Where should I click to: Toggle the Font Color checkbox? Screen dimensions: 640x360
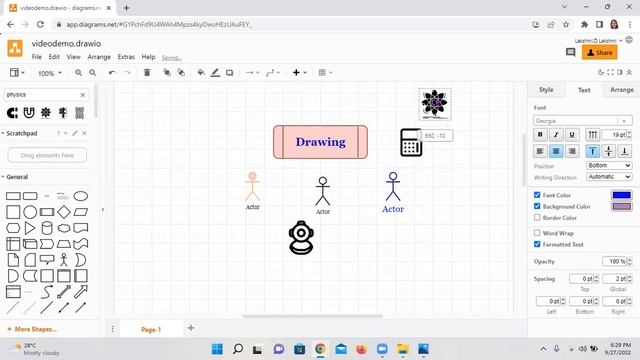pyautogui.click(x=537, y=195)
